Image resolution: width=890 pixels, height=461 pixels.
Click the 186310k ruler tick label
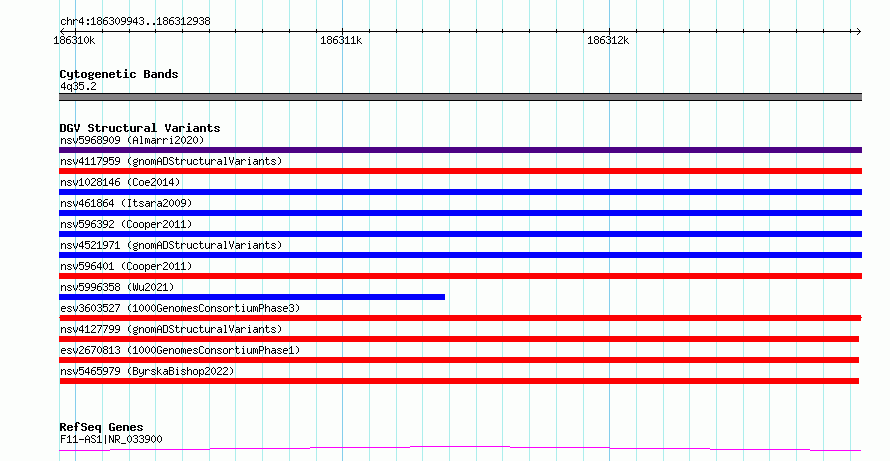(74, 40)
